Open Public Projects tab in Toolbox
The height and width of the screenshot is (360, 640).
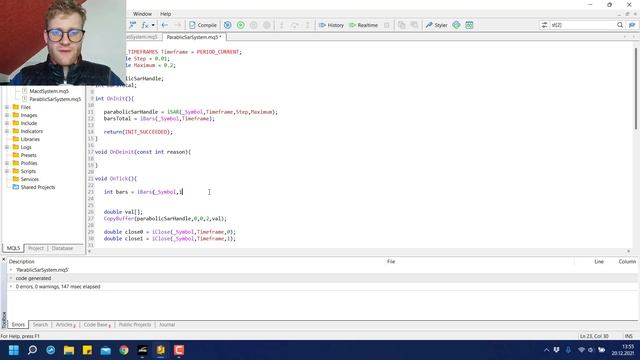(x=135, y=324)
